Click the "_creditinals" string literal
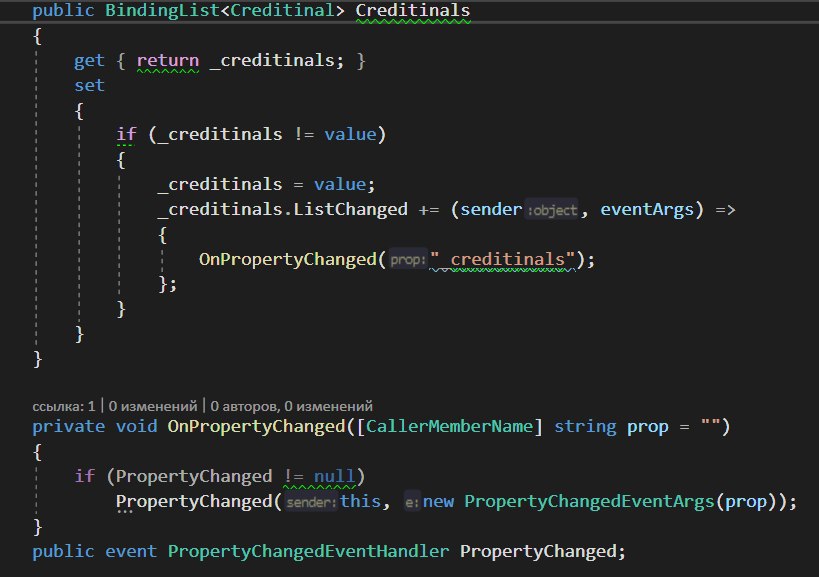The image size is (819, 577). point(501,260)
